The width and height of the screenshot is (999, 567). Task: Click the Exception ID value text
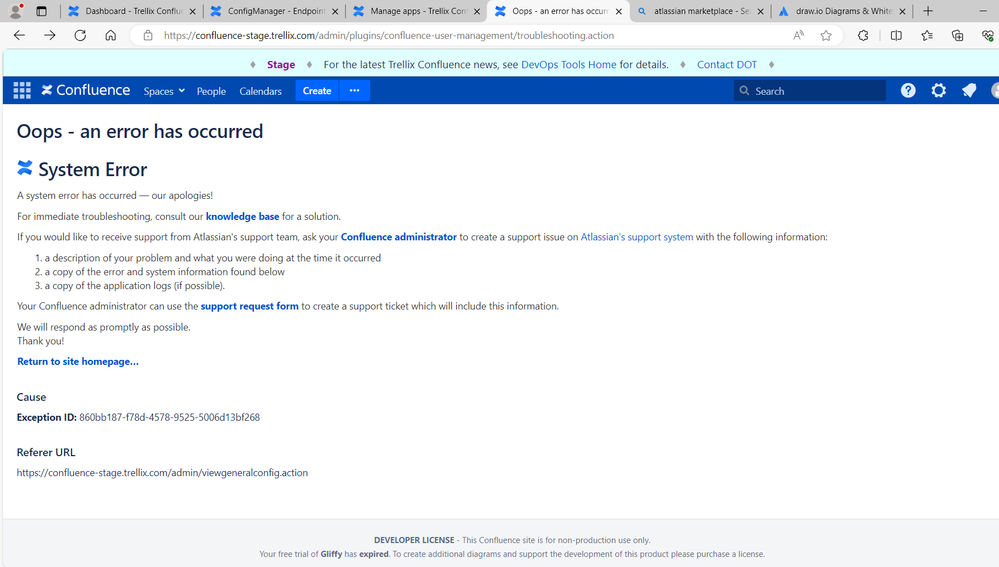169,417
